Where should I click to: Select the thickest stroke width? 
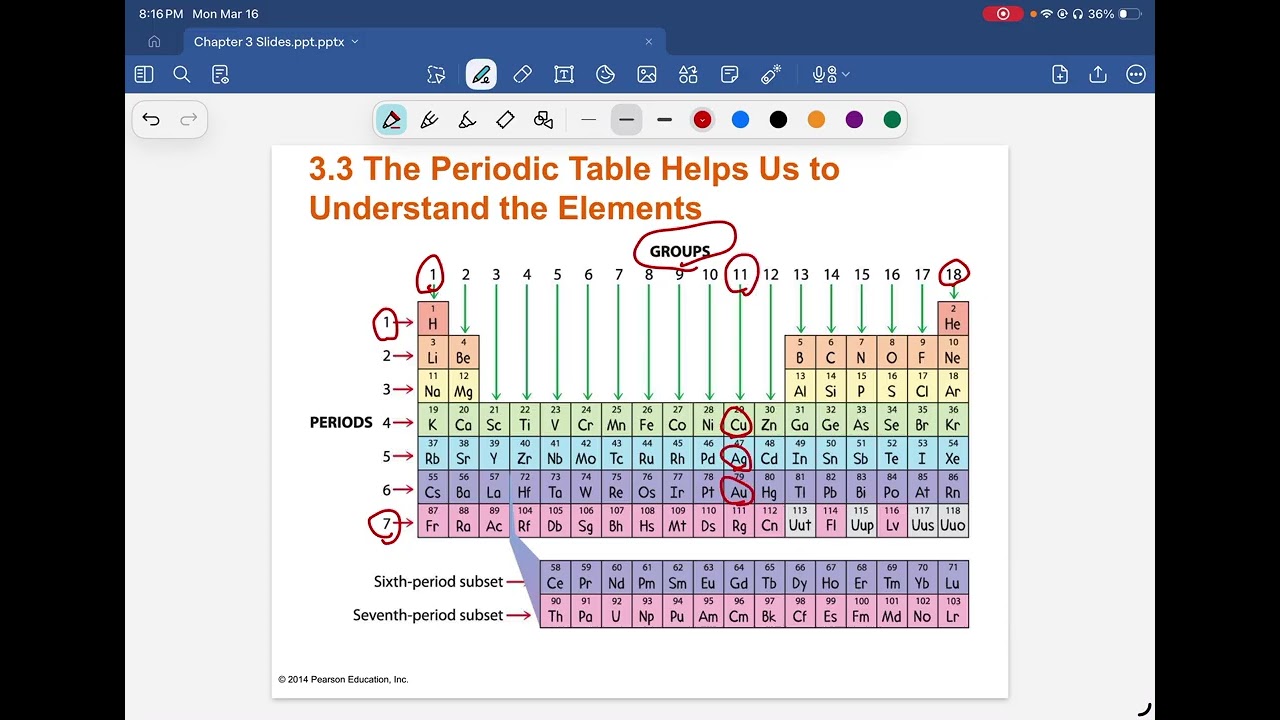click(664, 120)
